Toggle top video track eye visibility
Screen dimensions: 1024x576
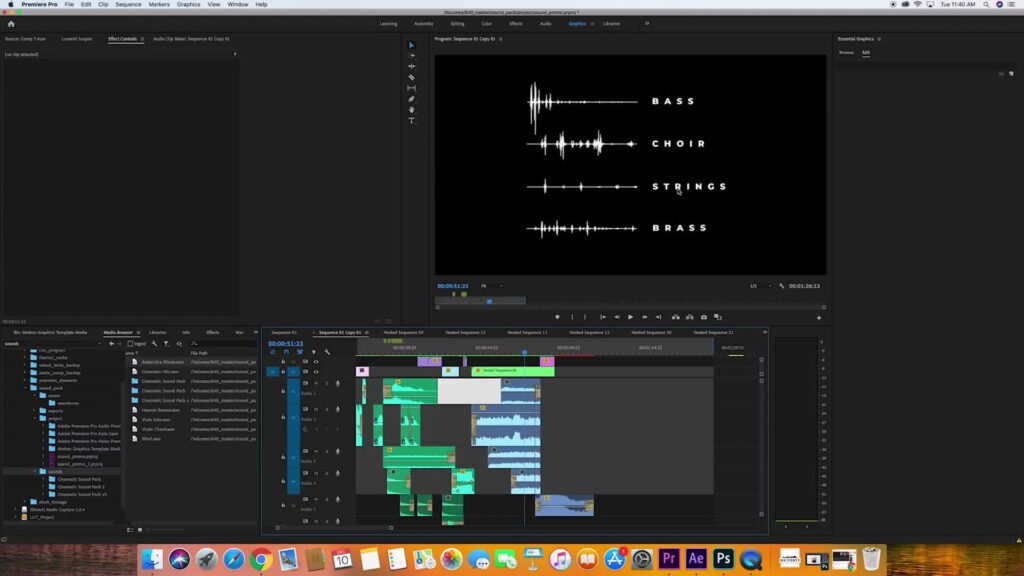coord(316,362)
